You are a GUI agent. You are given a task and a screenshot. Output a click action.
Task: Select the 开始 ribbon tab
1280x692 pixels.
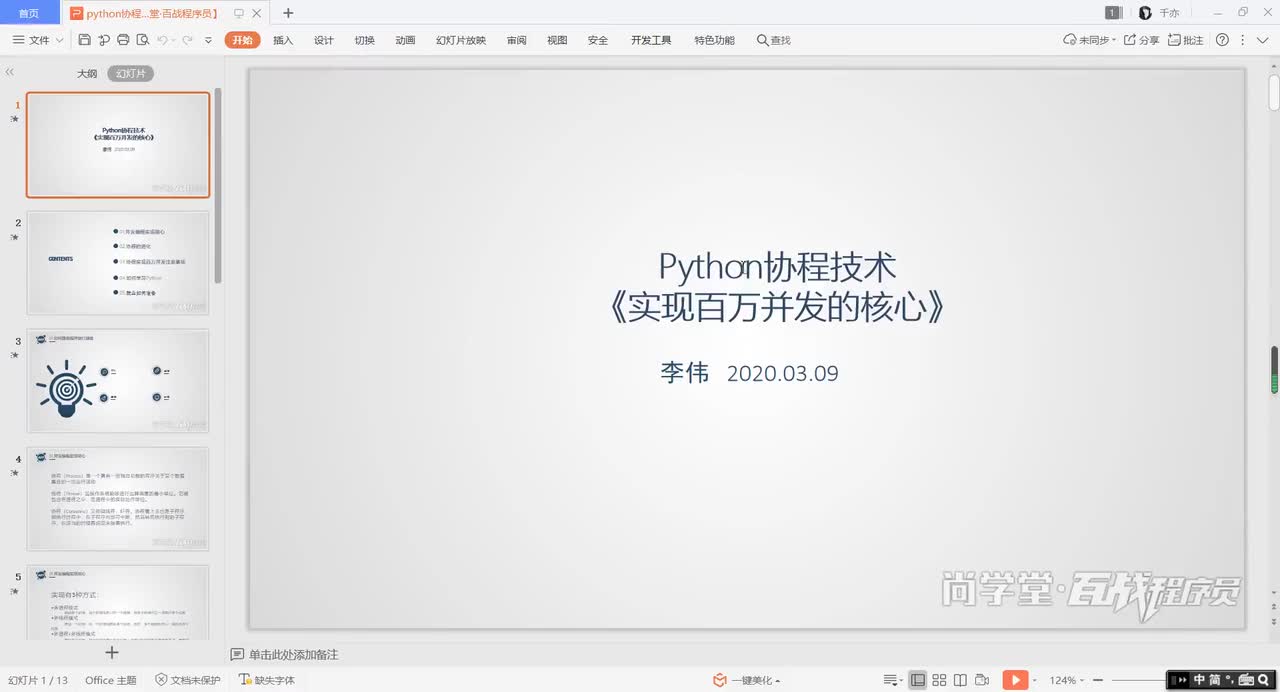click(x=242, y=40)
